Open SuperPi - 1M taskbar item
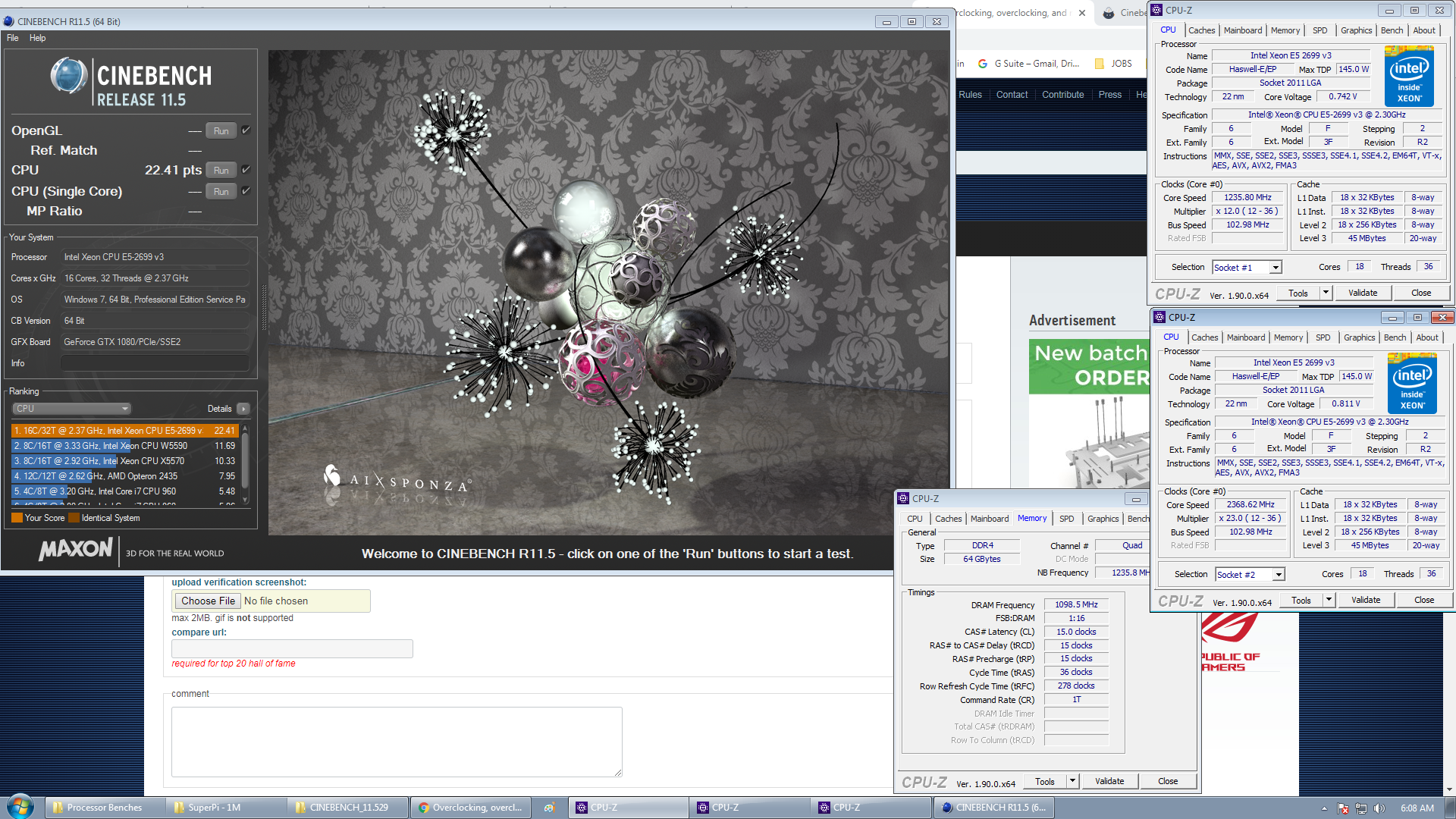1456x819 pixels. tap(226, 808)
